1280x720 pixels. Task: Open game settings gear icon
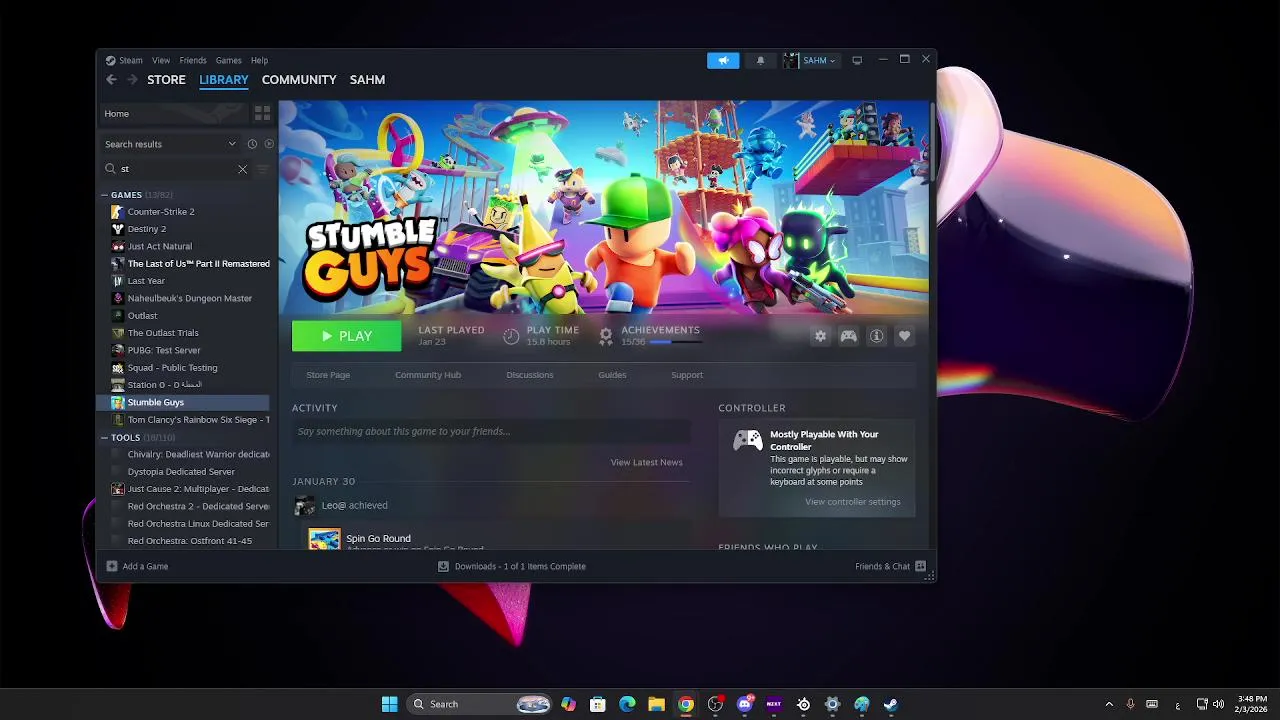820,336
